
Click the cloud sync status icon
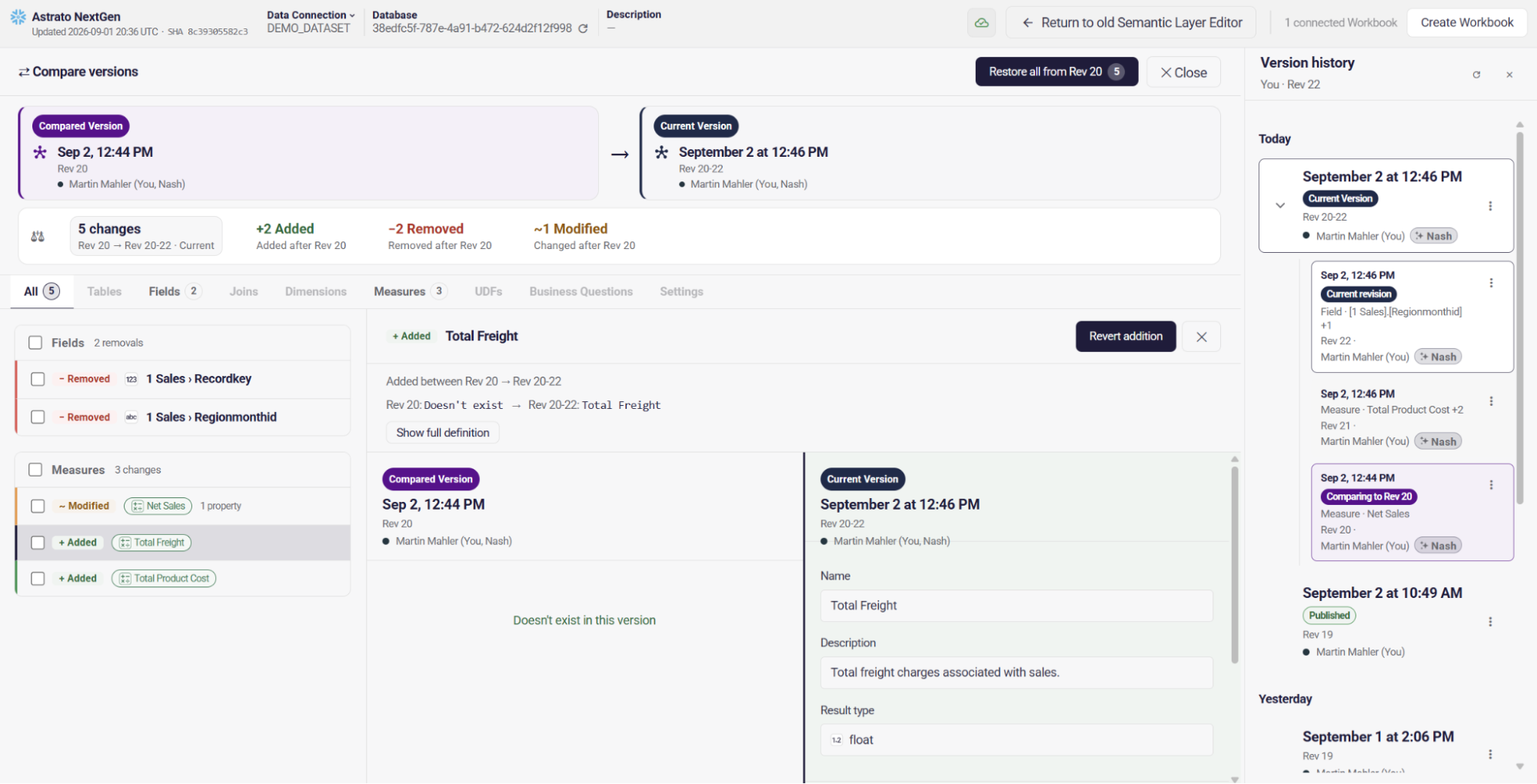point(981,22)
